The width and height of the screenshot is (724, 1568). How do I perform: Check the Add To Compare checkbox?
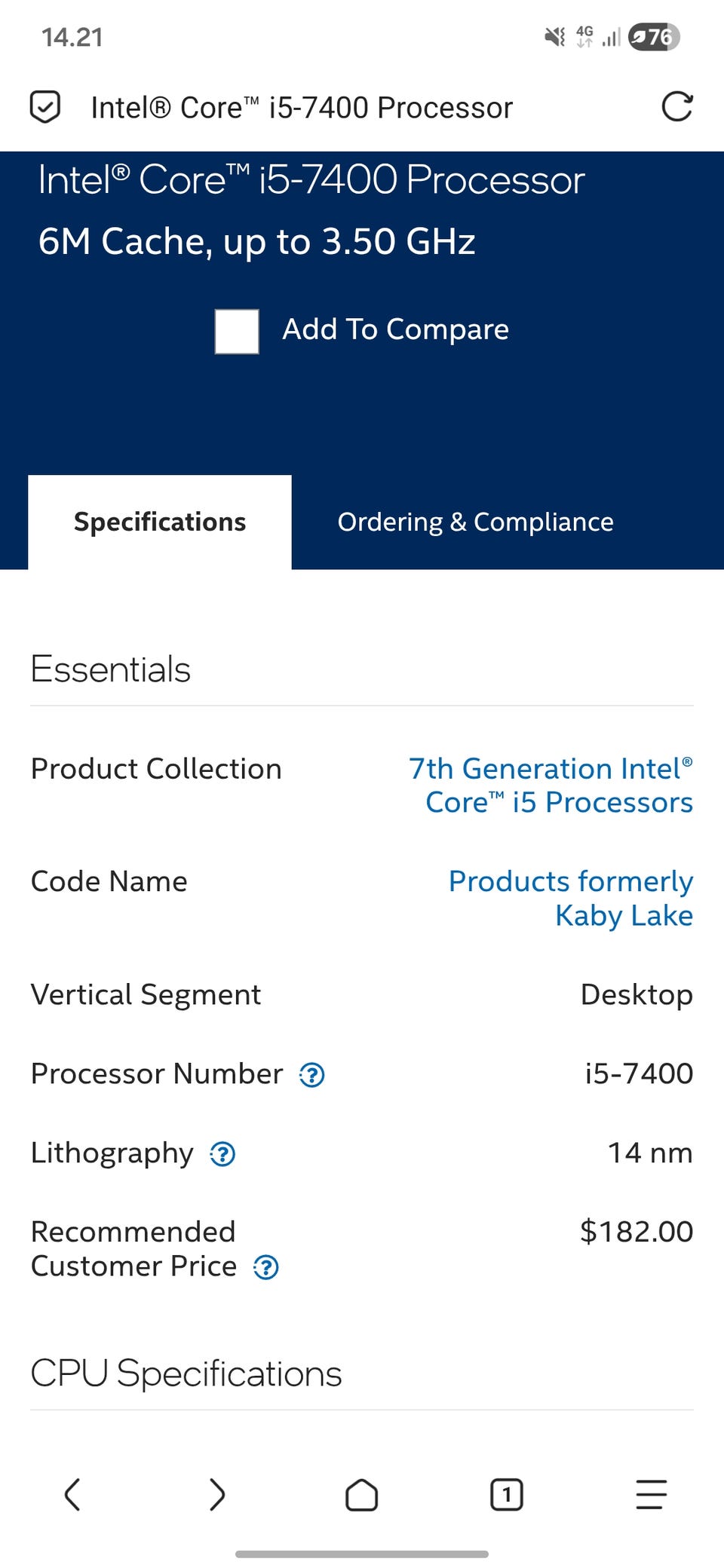pos(237,331)
